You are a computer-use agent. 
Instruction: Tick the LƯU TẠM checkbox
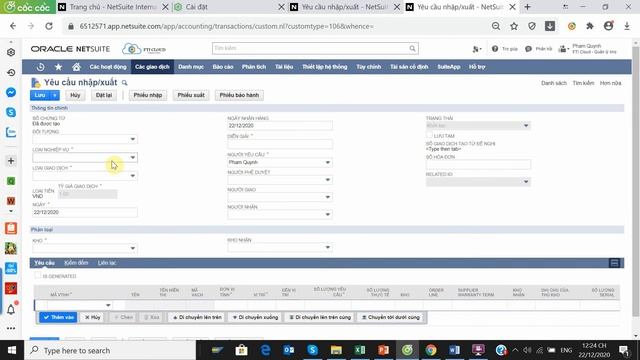tap(429, 135)
